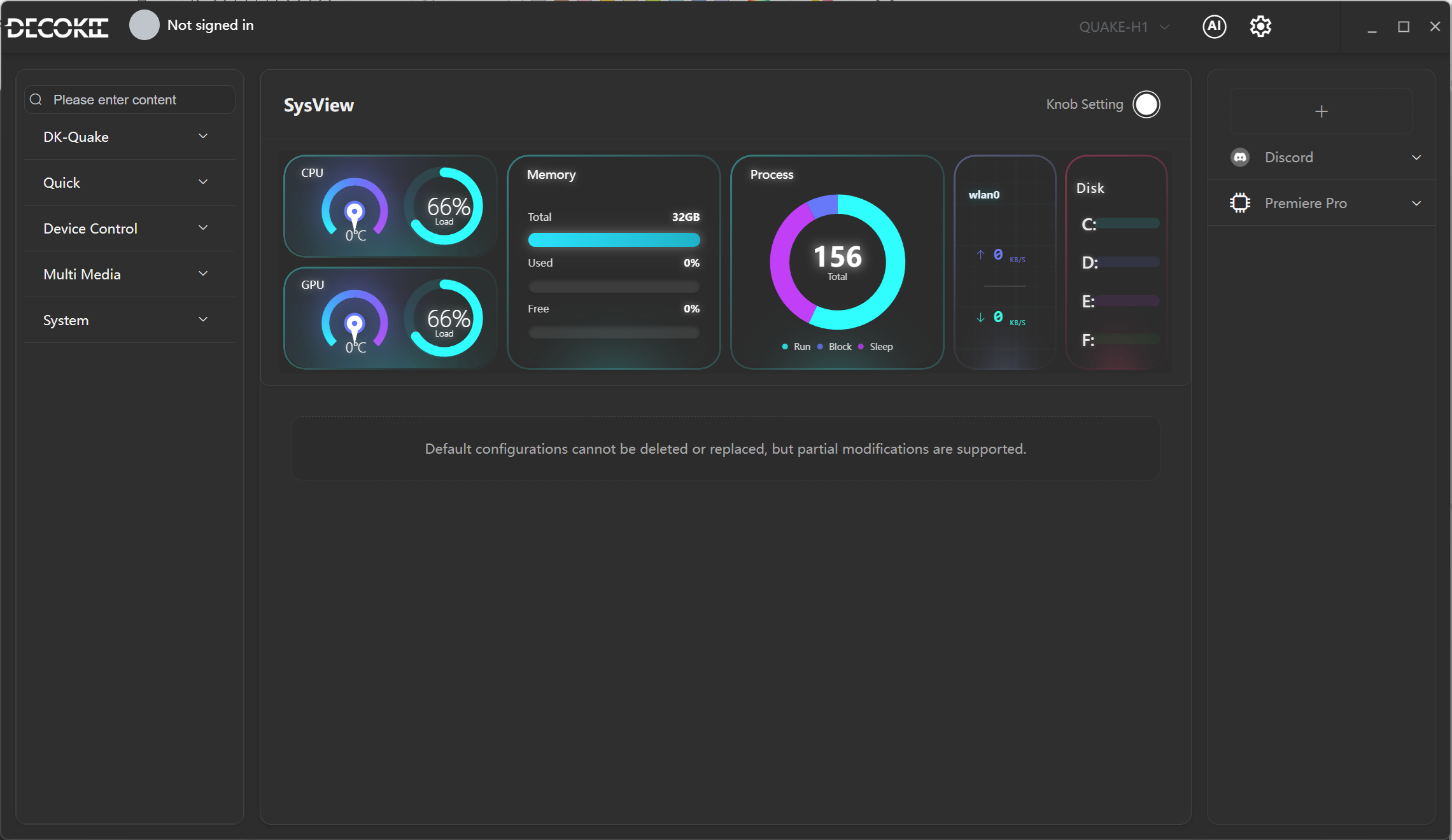Focus the Please enter content search field
The height and width of the screenshot is (840, 1452).
pyautogui.click(x=130, y=100)
